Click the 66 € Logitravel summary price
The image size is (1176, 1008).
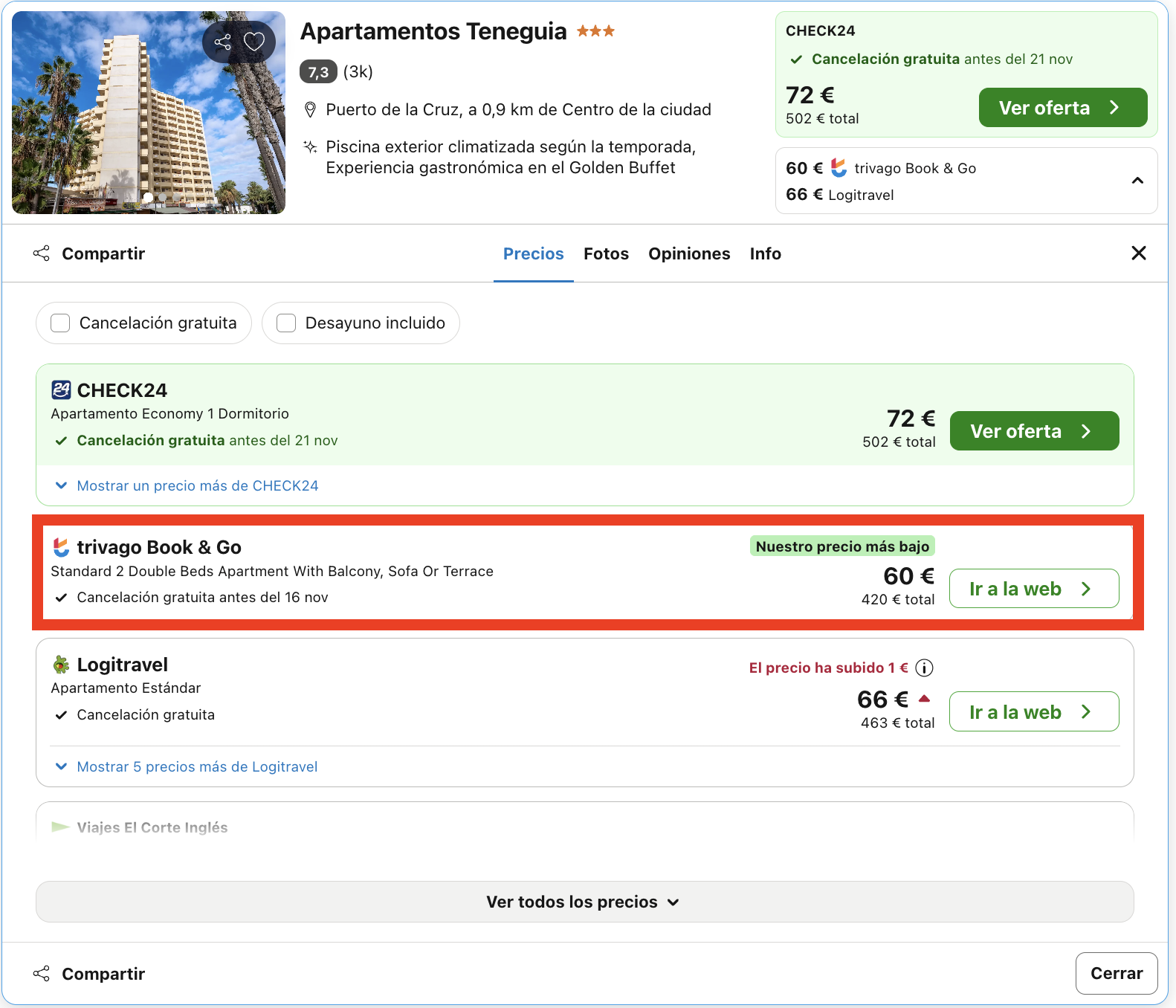[x=804, y=195]
